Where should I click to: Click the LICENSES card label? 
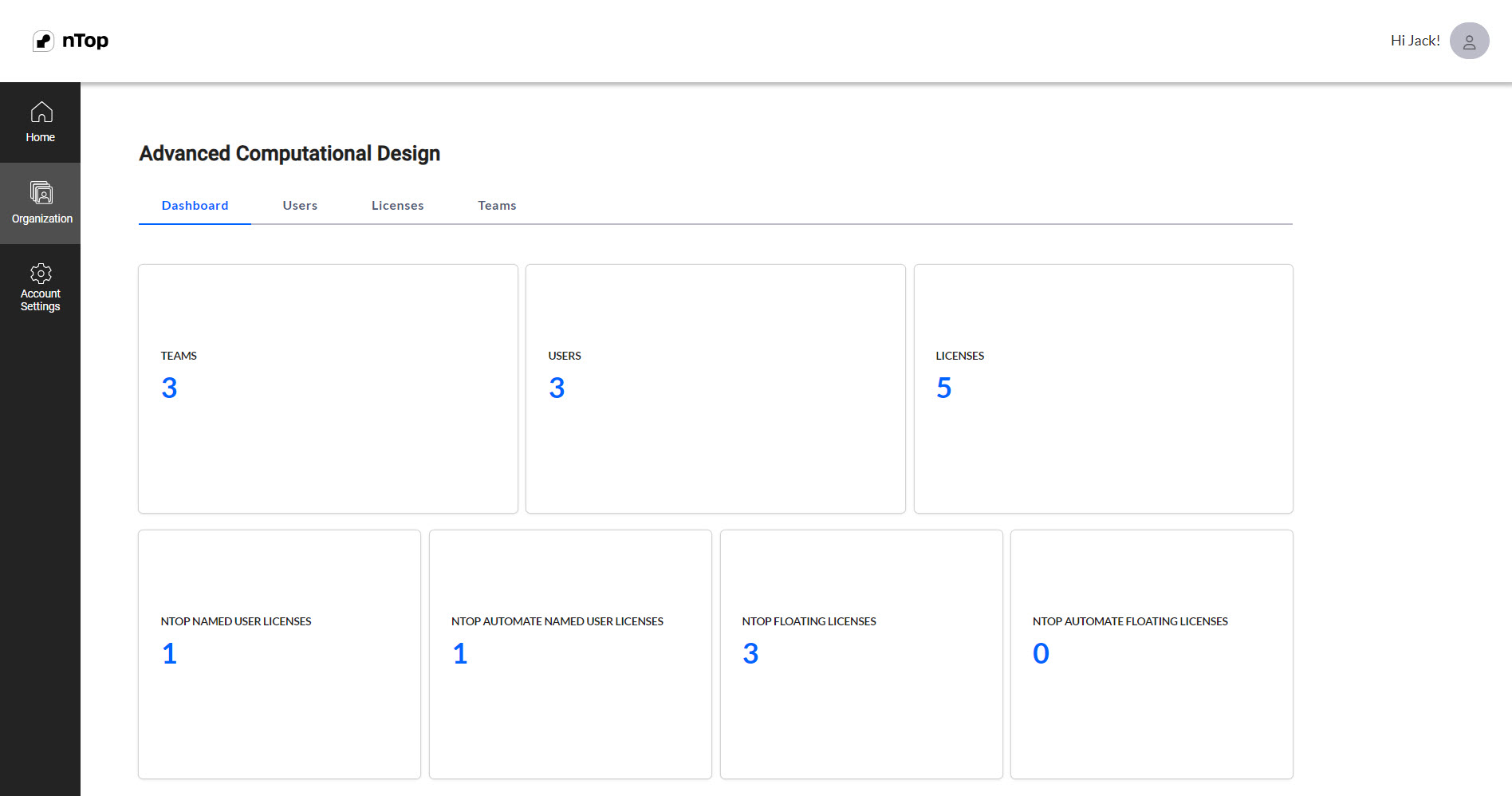point(960,356)
